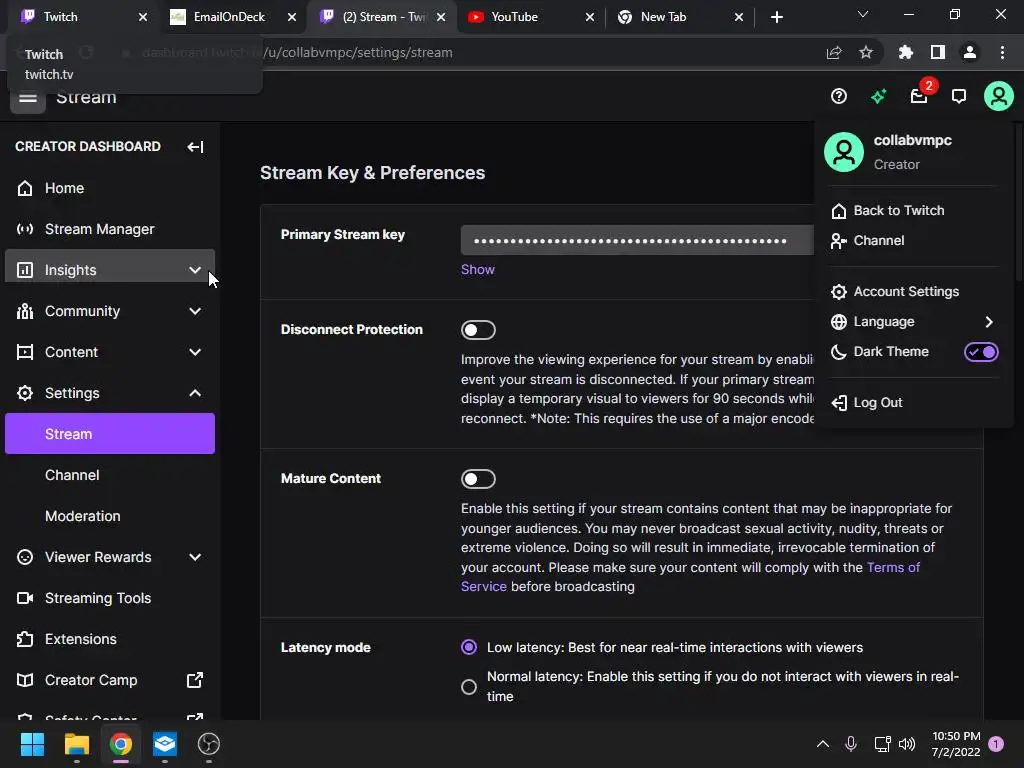Click the share page icon in address bar
This screenshot has height=768, width=1024.
[x=834, y=52]
